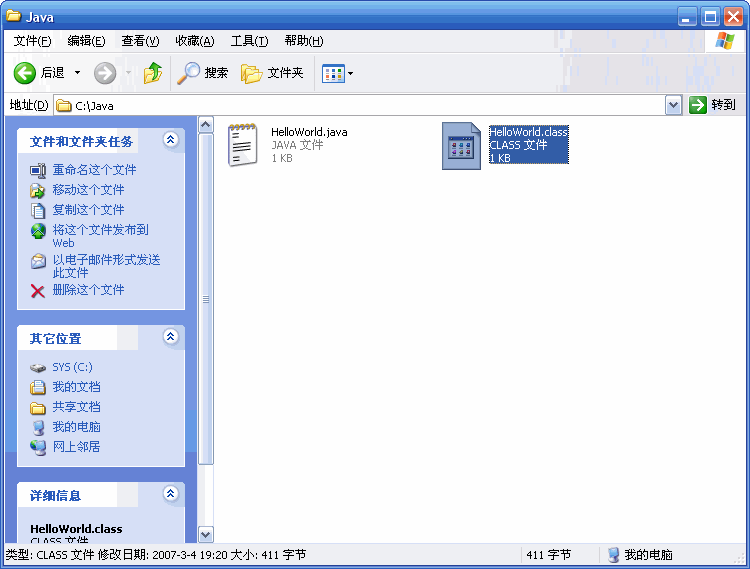
Task: Click the Windows flag logo
Action: click(x=725, y=41)
